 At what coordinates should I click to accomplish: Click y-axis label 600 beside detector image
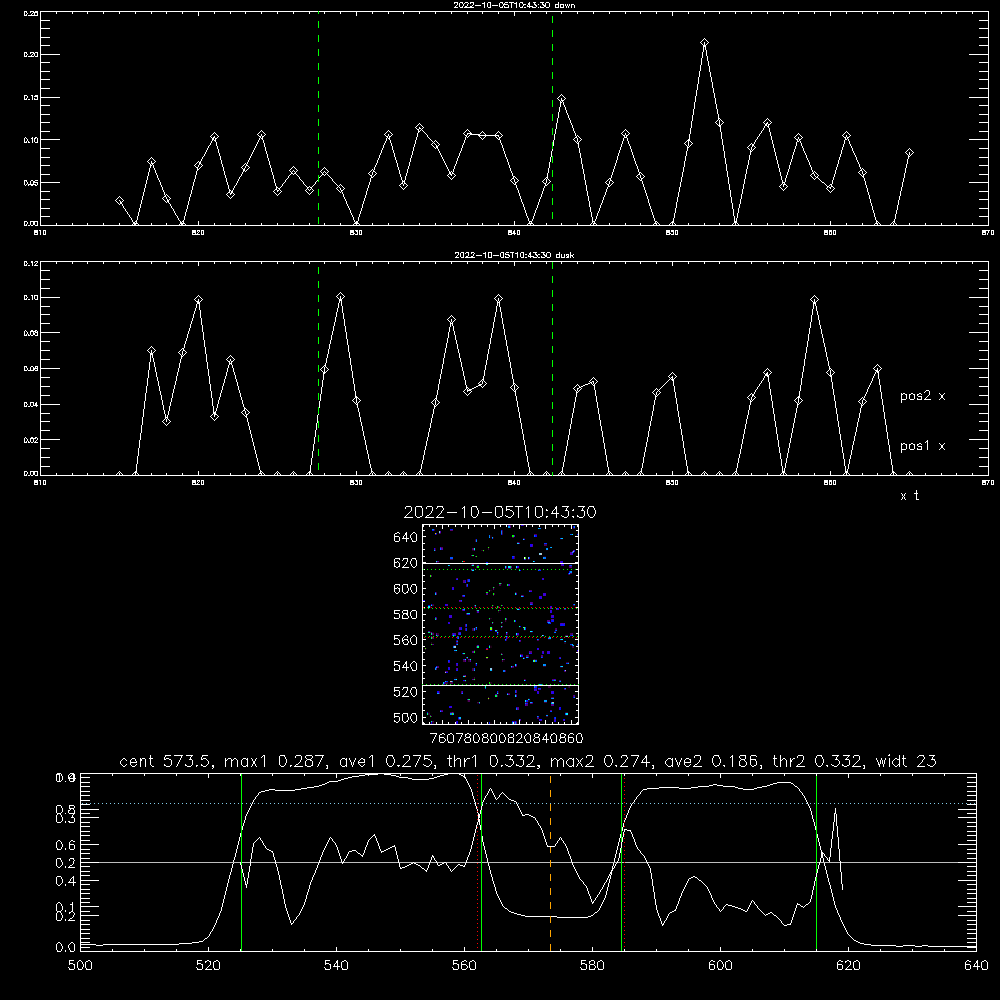406,589
